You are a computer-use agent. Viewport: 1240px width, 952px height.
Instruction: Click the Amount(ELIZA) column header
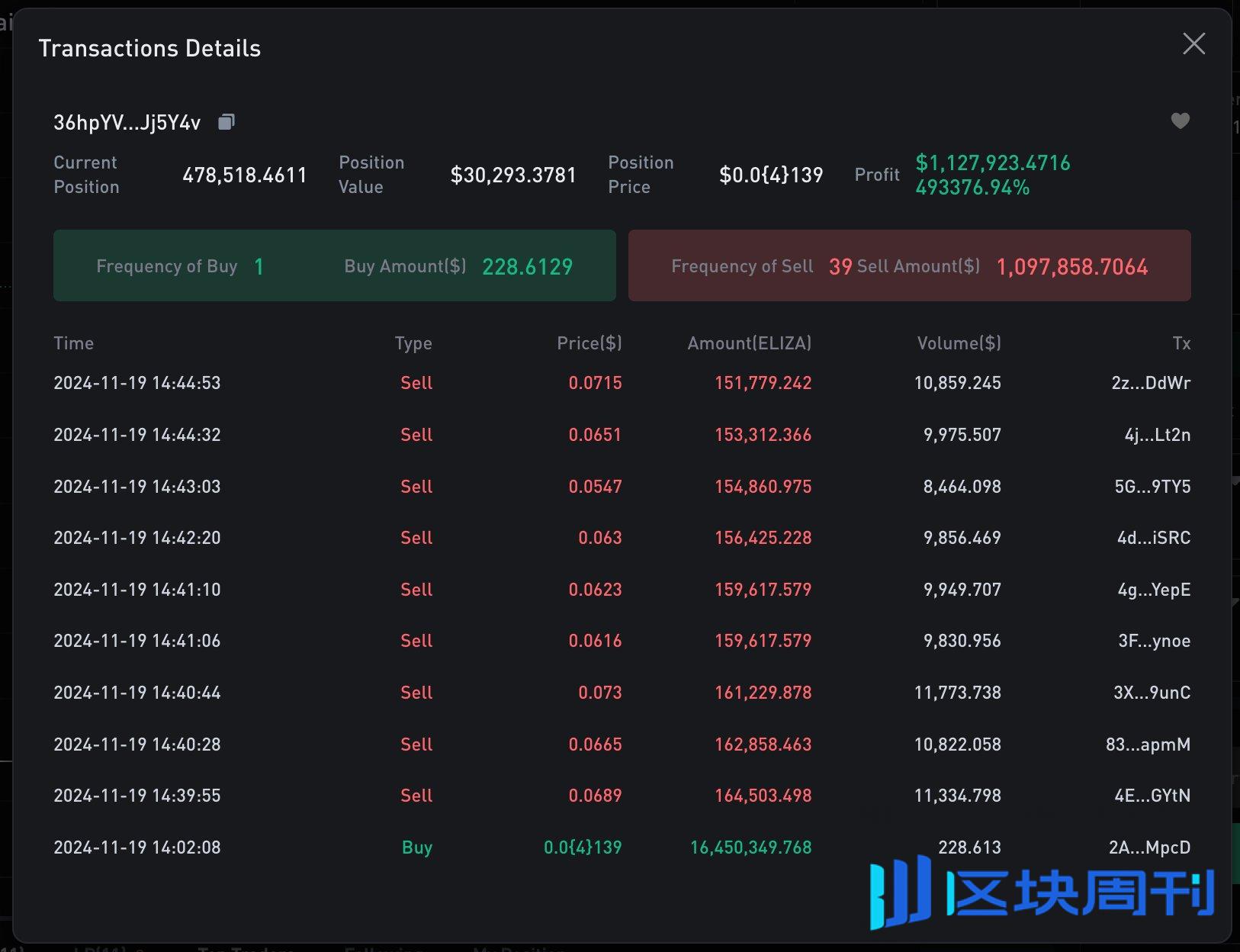[x=750, y=343]
